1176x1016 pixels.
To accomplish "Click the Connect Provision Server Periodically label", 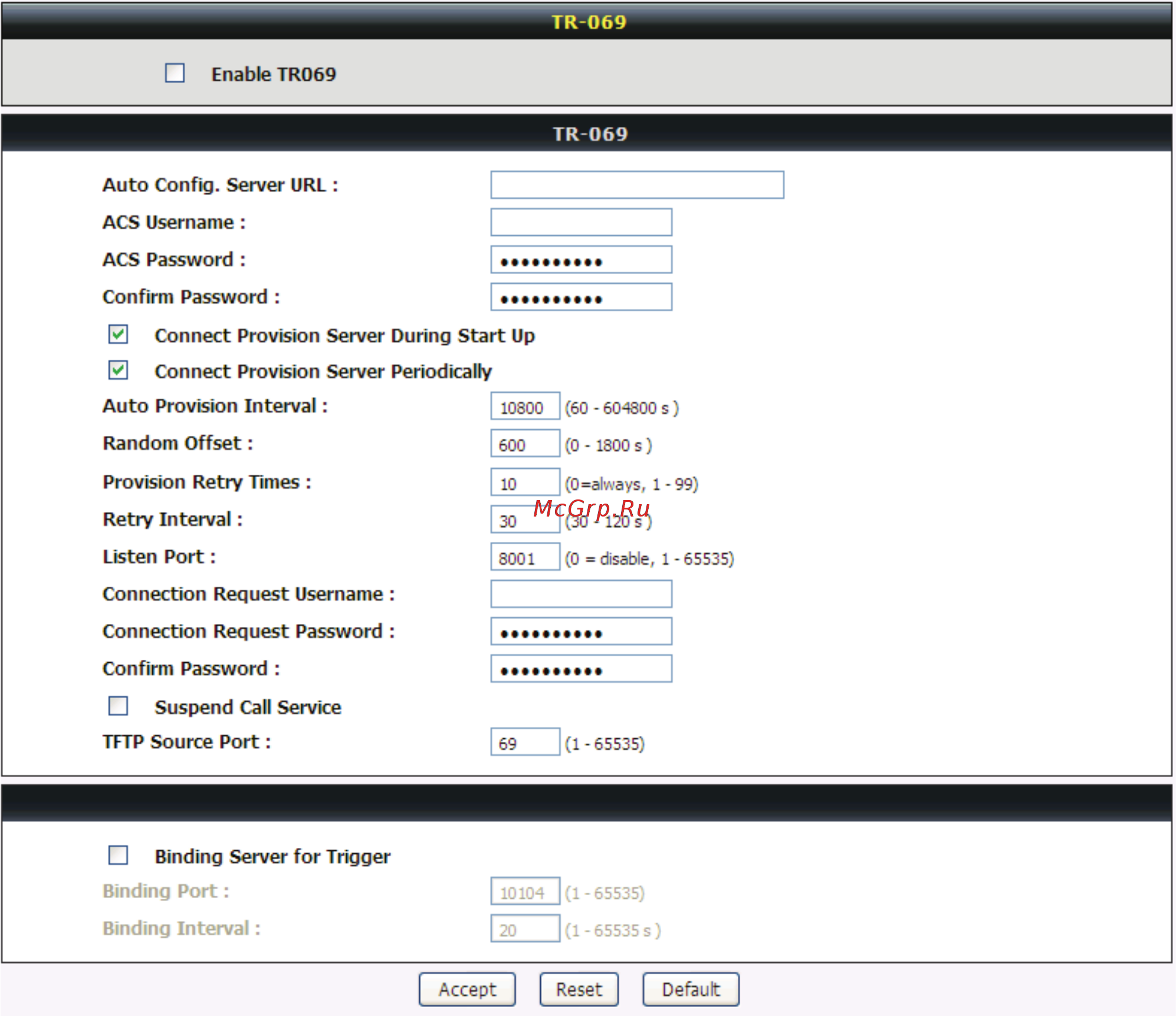I will pyautogui.click(x=323, y=371).
